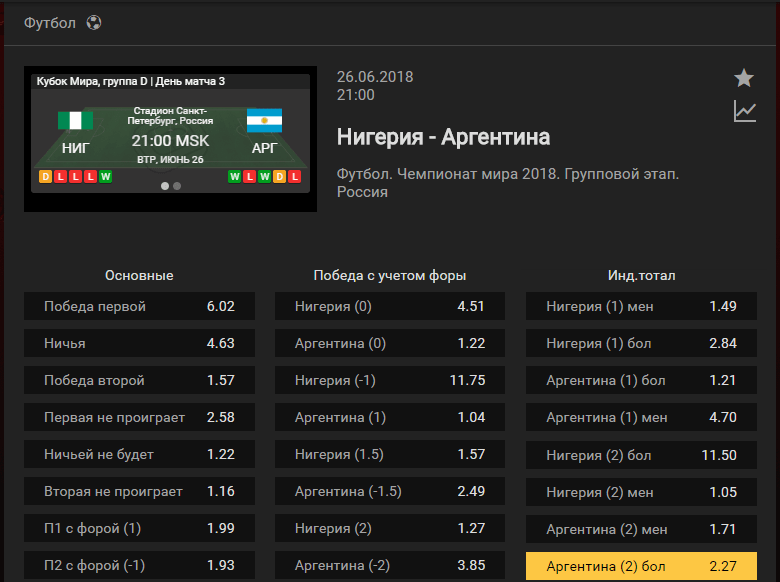Screen dimensions: 780x582
Task: Select Нигерия (2) мен total at 1.05
Action: coord(641,492)
